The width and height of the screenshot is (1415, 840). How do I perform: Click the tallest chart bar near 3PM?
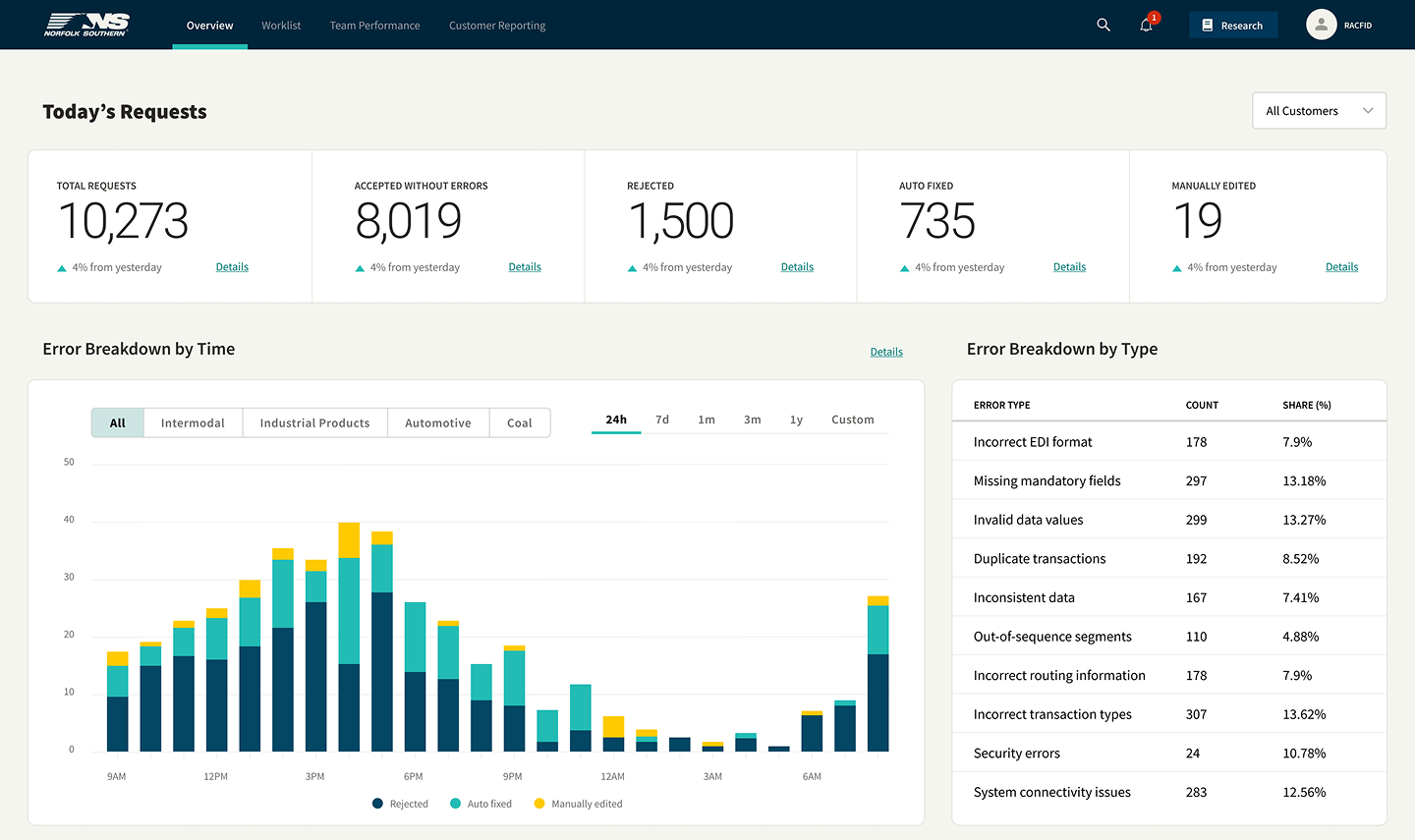coord(349,637)
